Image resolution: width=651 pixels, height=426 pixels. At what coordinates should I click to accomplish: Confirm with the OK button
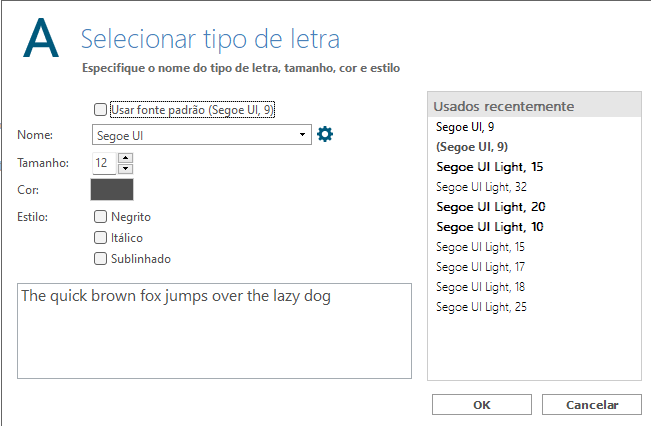point(482,404)
